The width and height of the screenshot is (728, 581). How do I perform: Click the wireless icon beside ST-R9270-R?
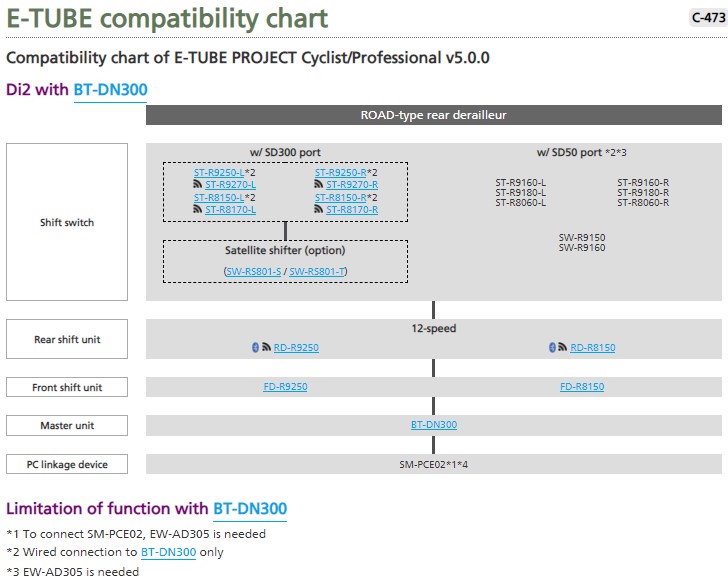click(320, 185)
